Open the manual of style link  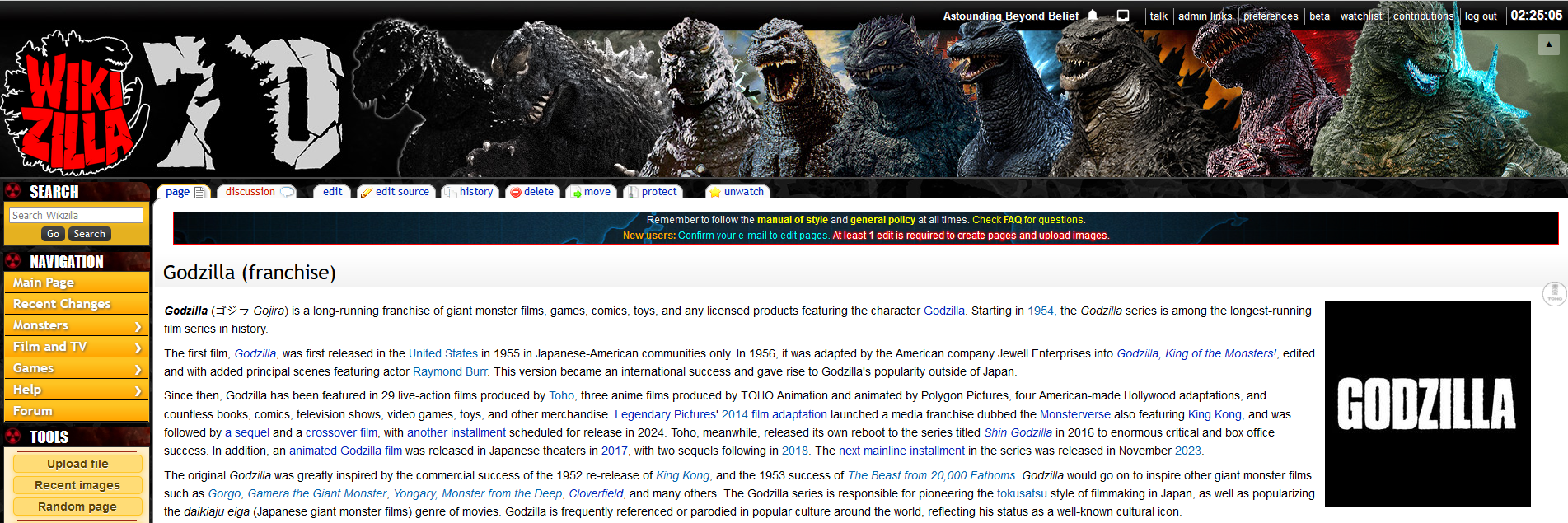coord(792,220)
